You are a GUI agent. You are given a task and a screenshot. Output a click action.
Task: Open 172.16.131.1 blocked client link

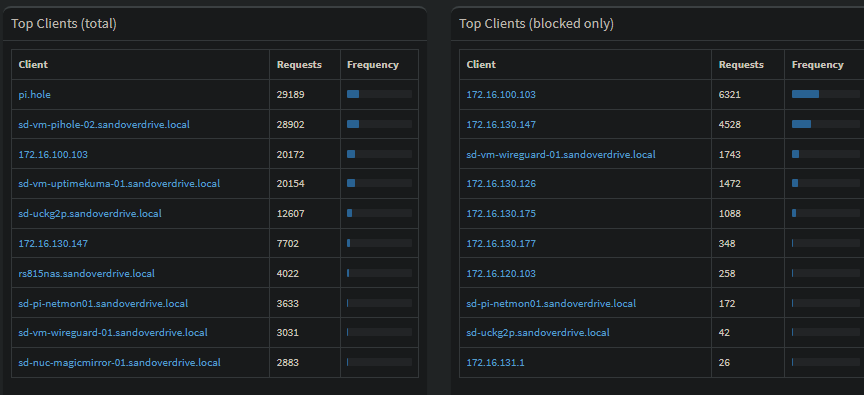point(495,362)
